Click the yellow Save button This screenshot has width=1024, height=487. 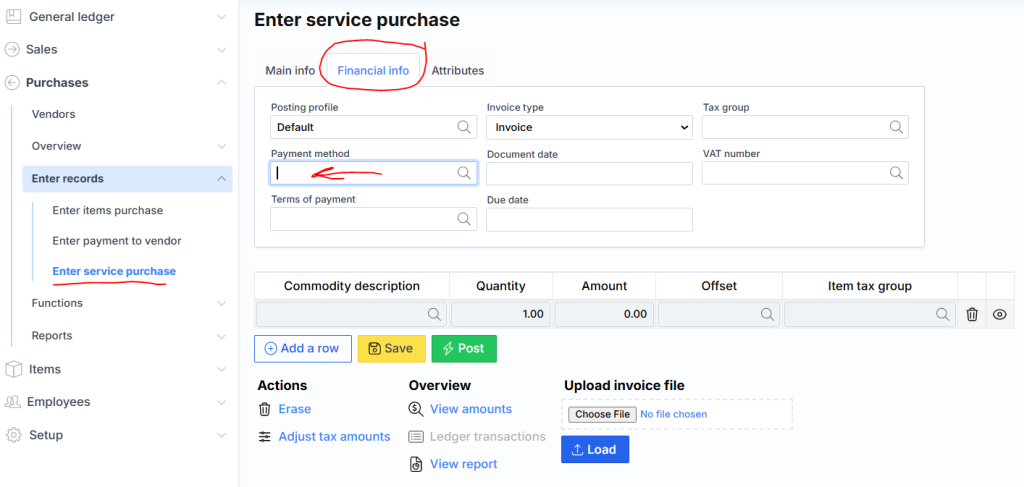(391, 349)
